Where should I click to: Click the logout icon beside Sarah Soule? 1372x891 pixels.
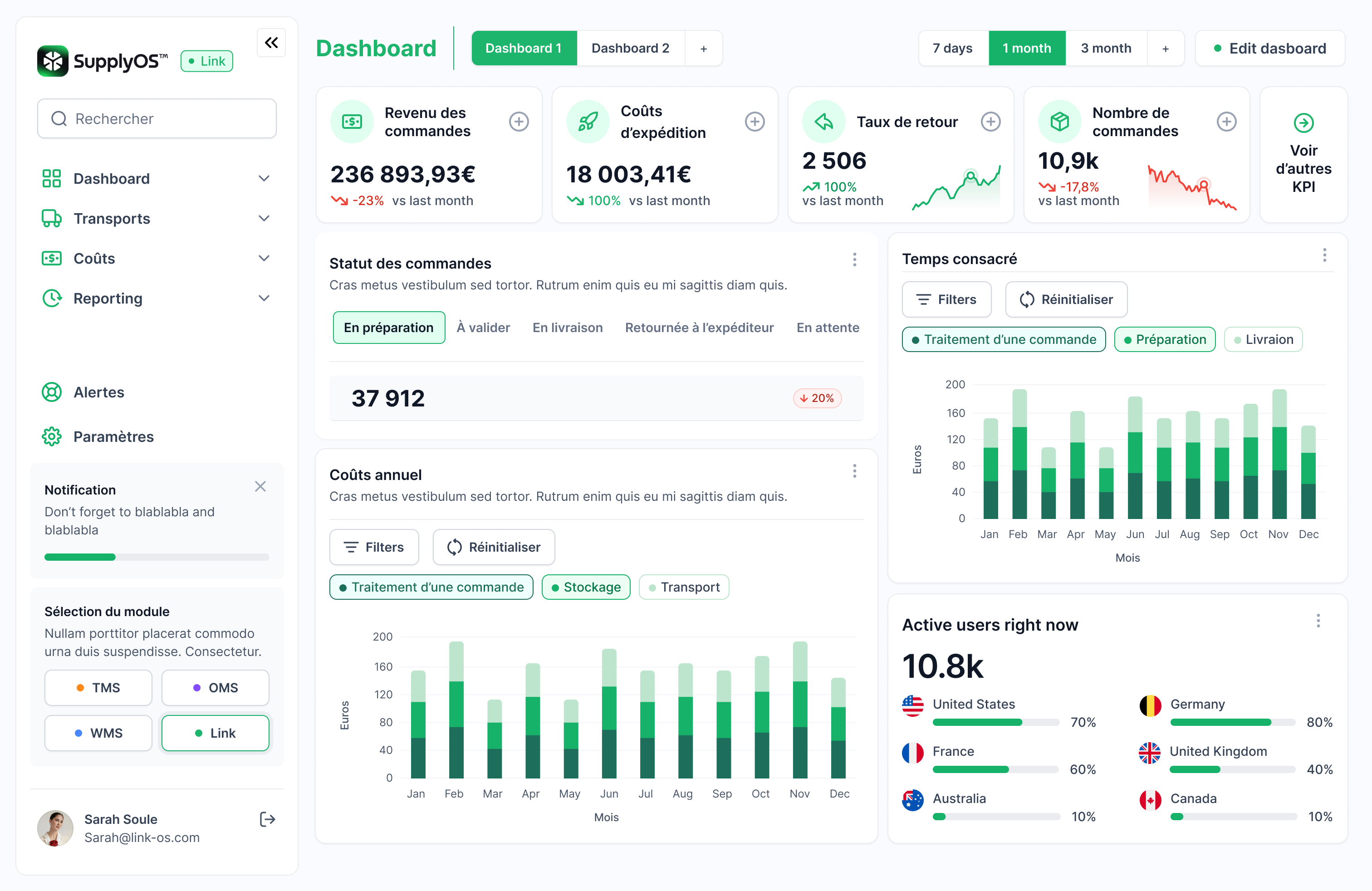(267, 819)
